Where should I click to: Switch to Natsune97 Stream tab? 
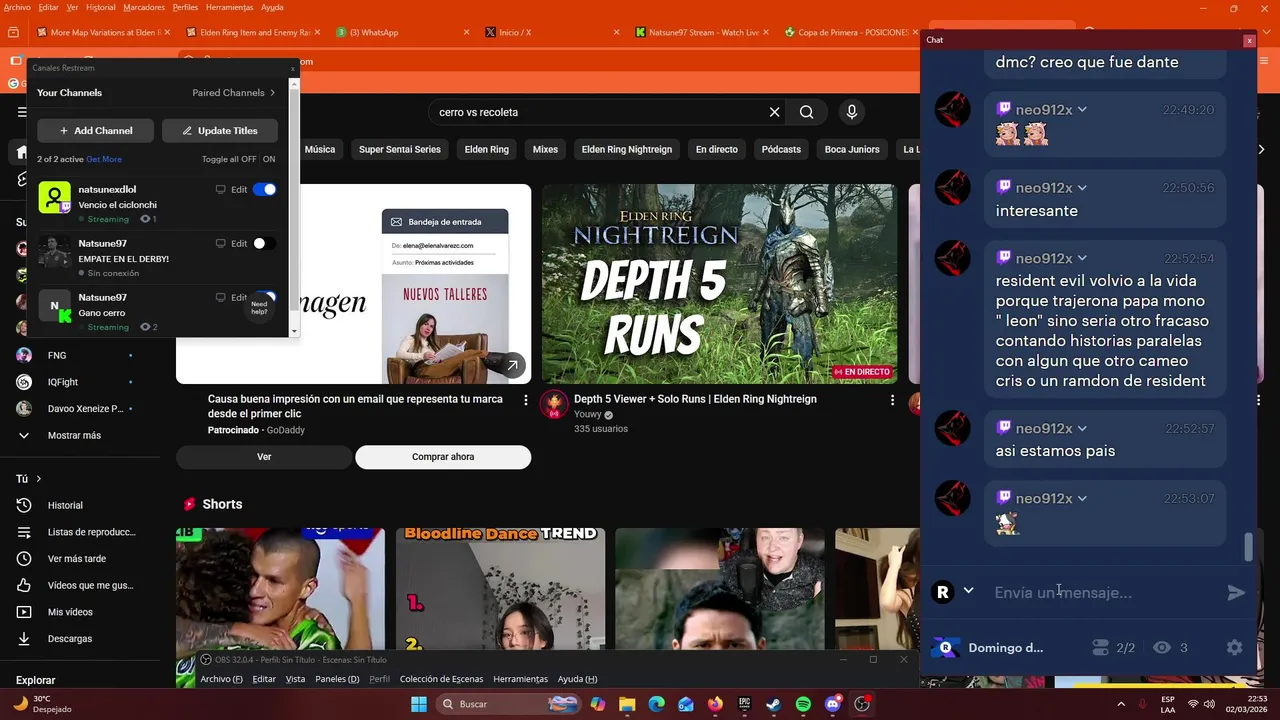point(702,32)
